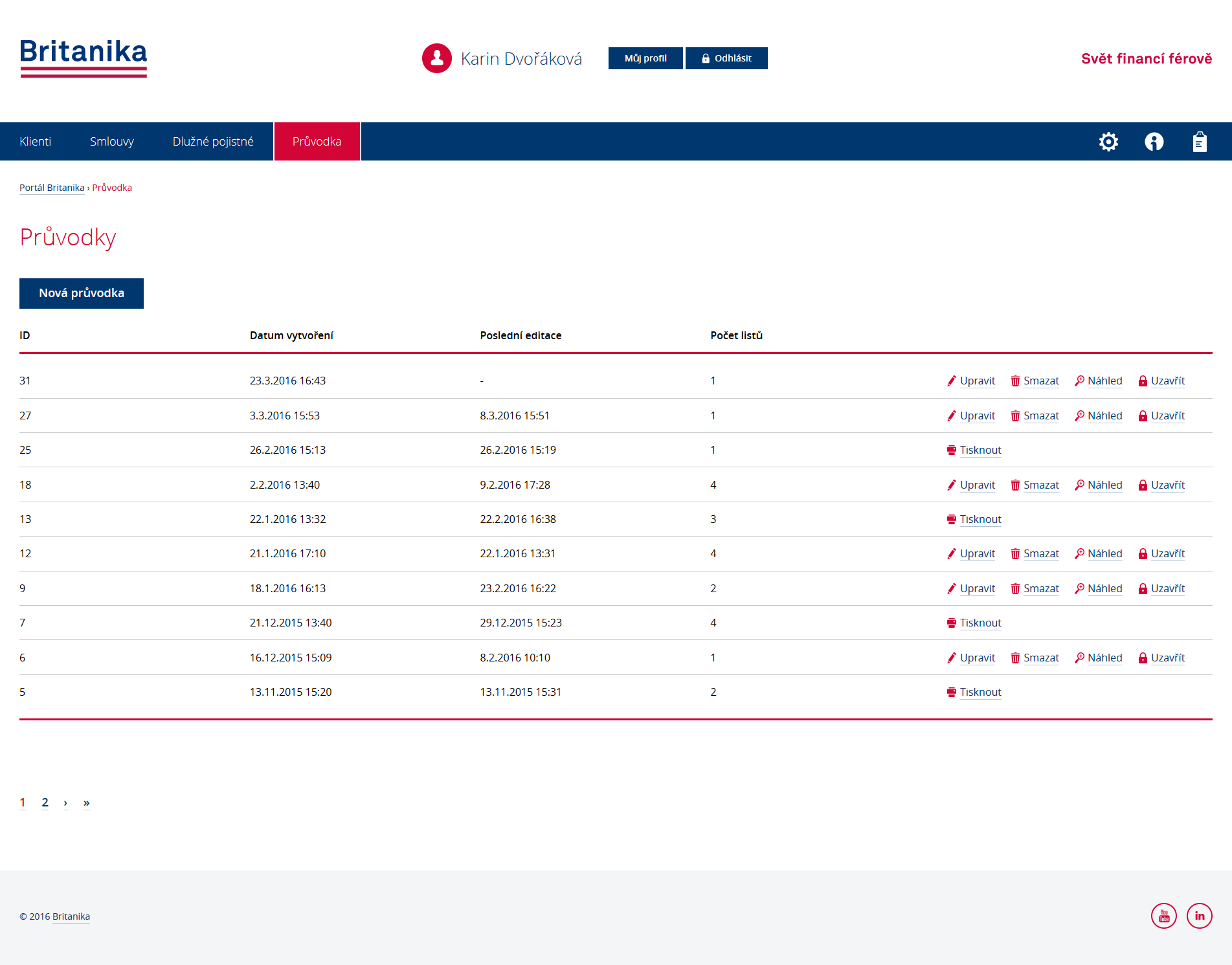Go to pagination page 2

click(x=45, y=803)
